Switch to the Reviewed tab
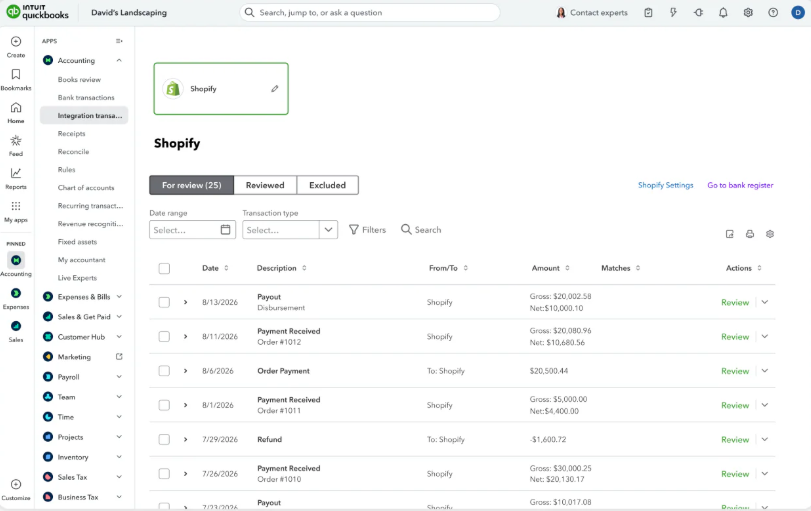Image resolution: width=811 pixels, height=511 pixels. pos(265,185)
